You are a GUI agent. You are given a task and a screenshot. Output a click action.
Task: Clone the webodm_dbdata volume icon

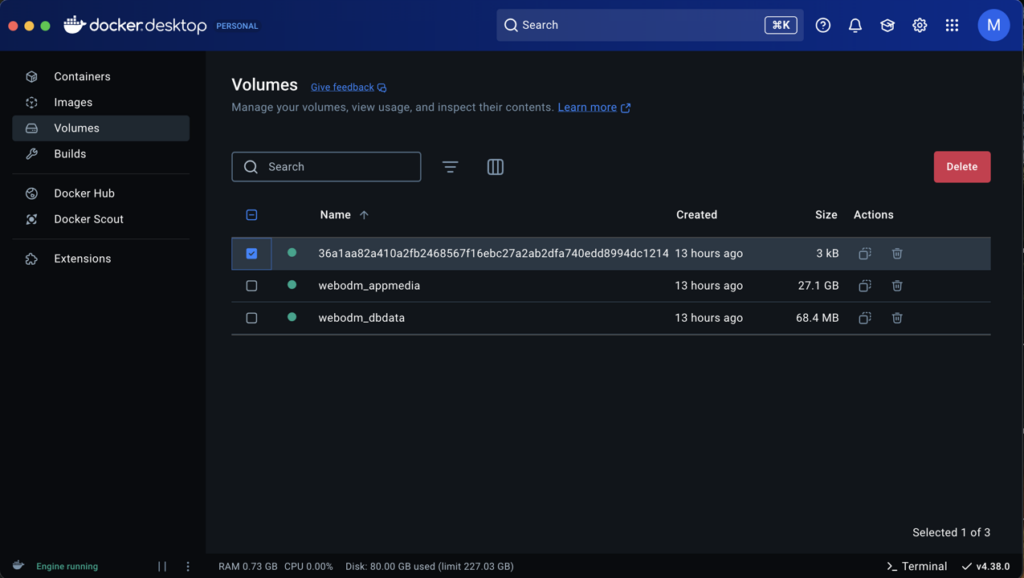pyautogui.click(x=865, y=318)
